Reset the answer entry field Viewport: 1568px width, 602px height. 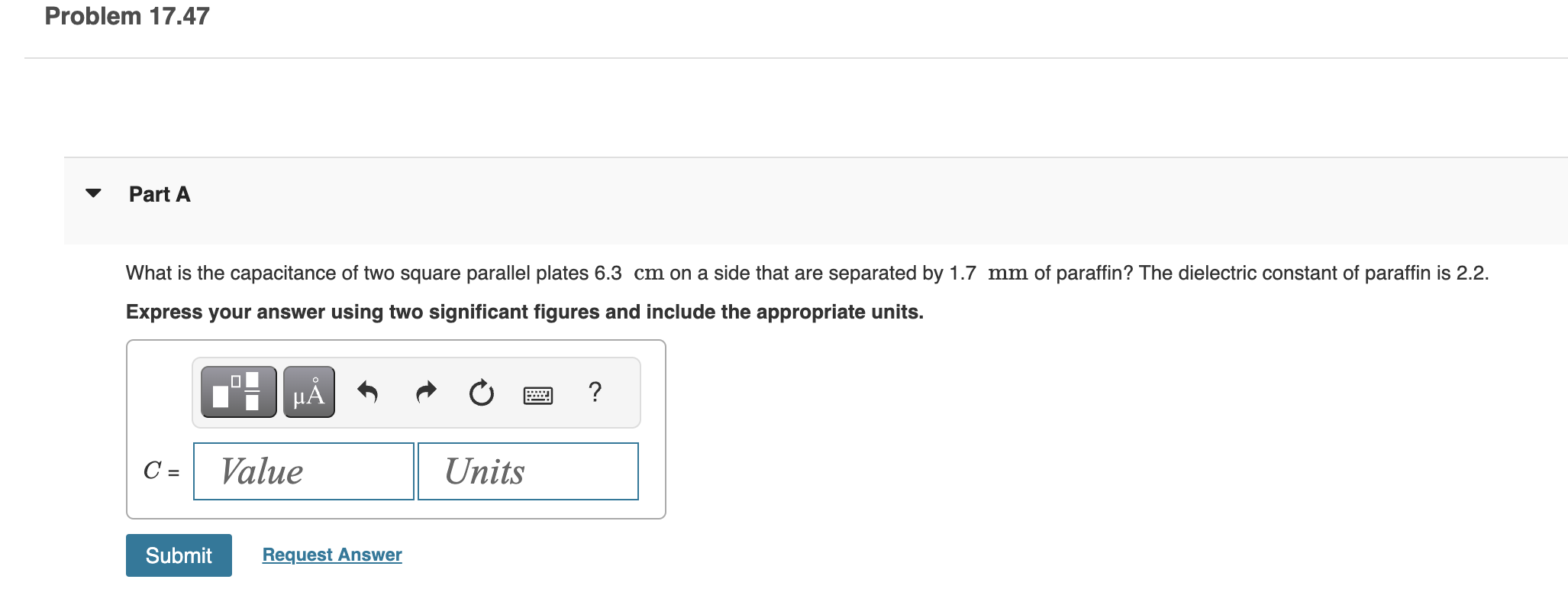(481, 392)
